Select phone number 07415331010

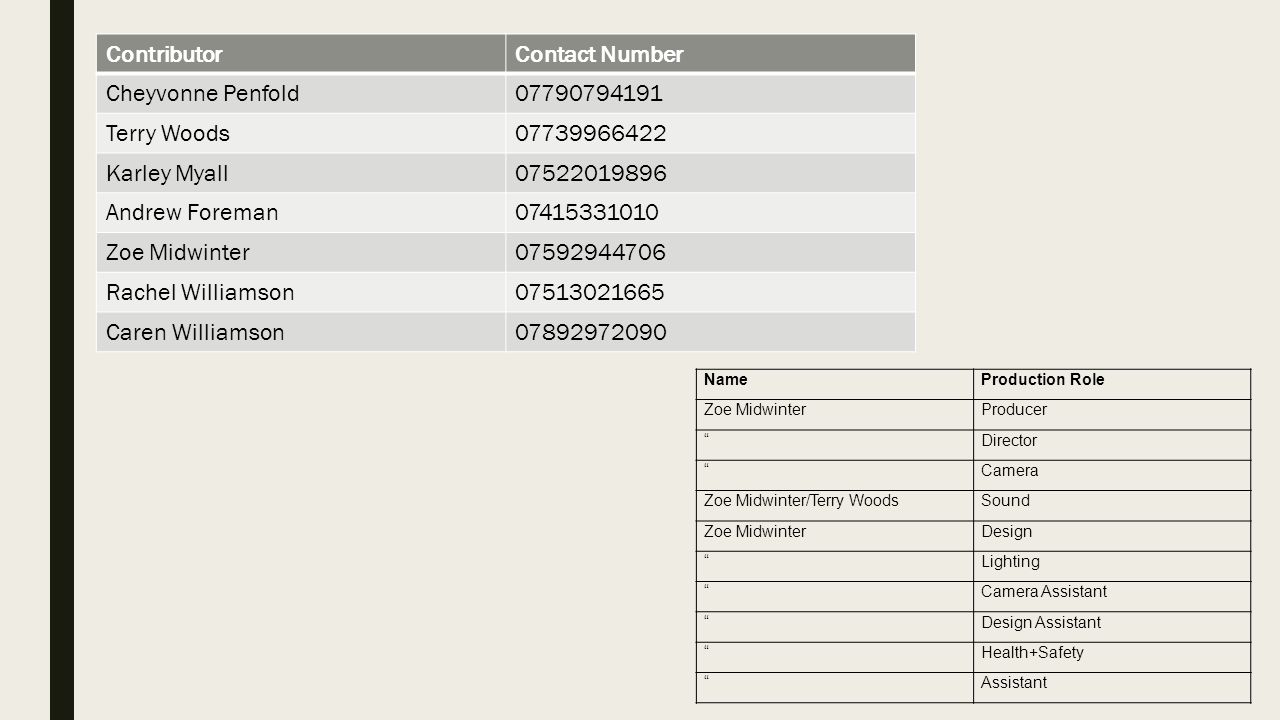pos(710,212)
